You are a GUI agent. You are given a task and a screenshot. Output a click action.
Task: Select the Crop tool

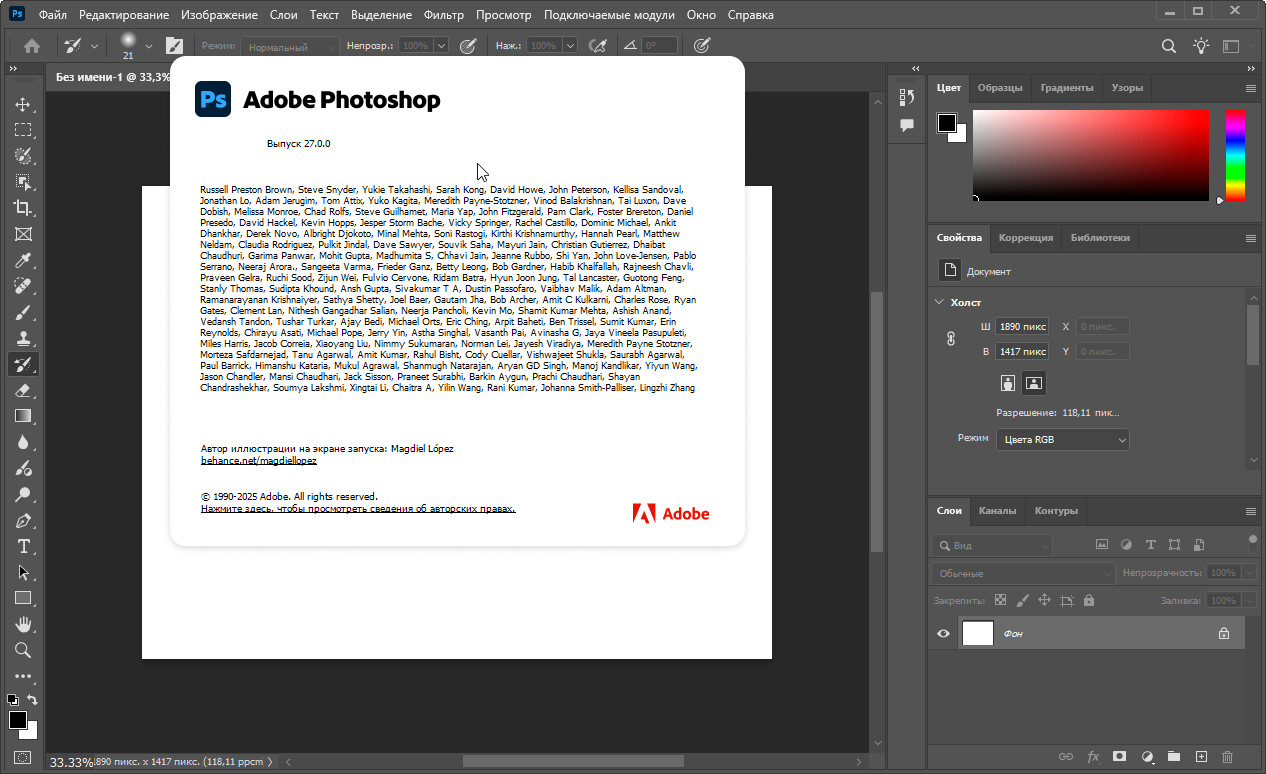tap(22, 208)
